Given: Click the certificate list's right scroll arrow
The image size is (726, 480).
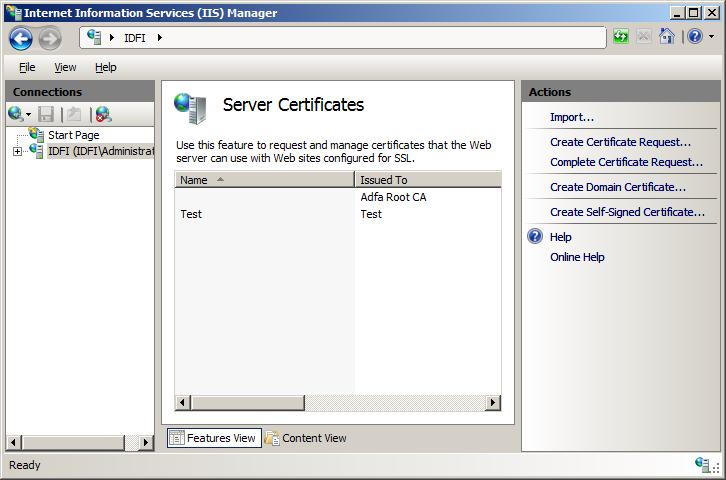Looking at the screenshot, I should click(493, 403).
